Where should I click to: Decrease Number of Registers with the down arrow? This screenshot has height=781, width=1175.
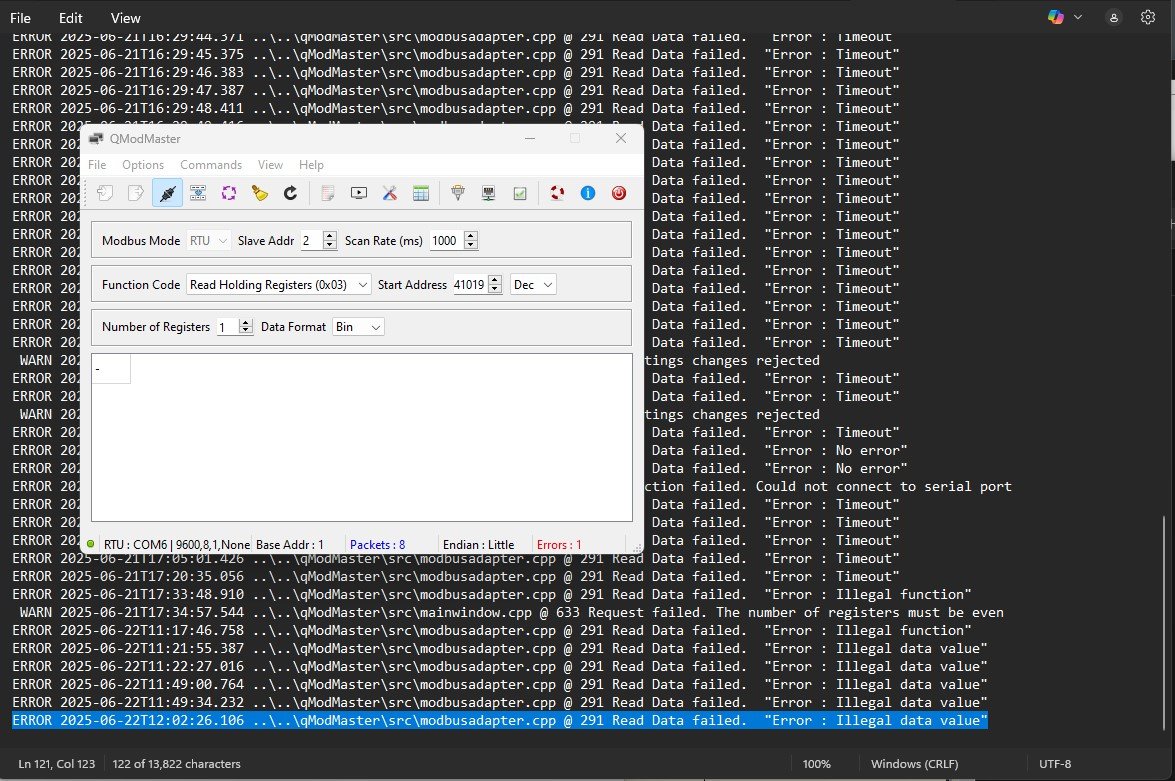(x=245, y=331)
